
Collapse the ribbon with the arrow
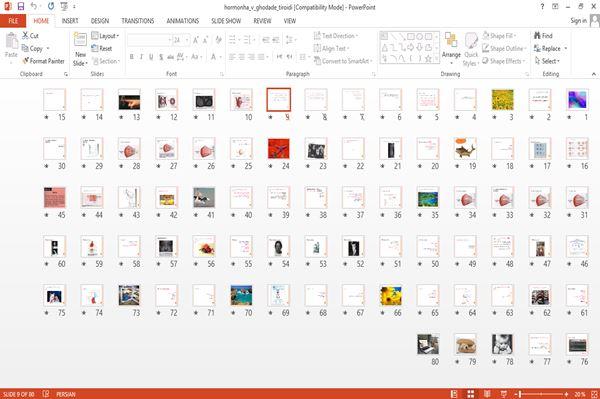click(x=594, y=74)
